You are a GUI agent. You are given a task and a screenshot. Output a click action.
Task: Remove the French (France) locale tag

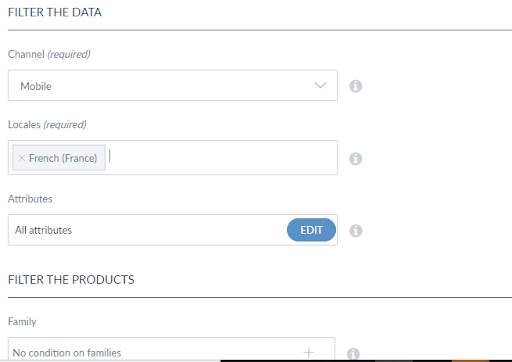[22, 158]
